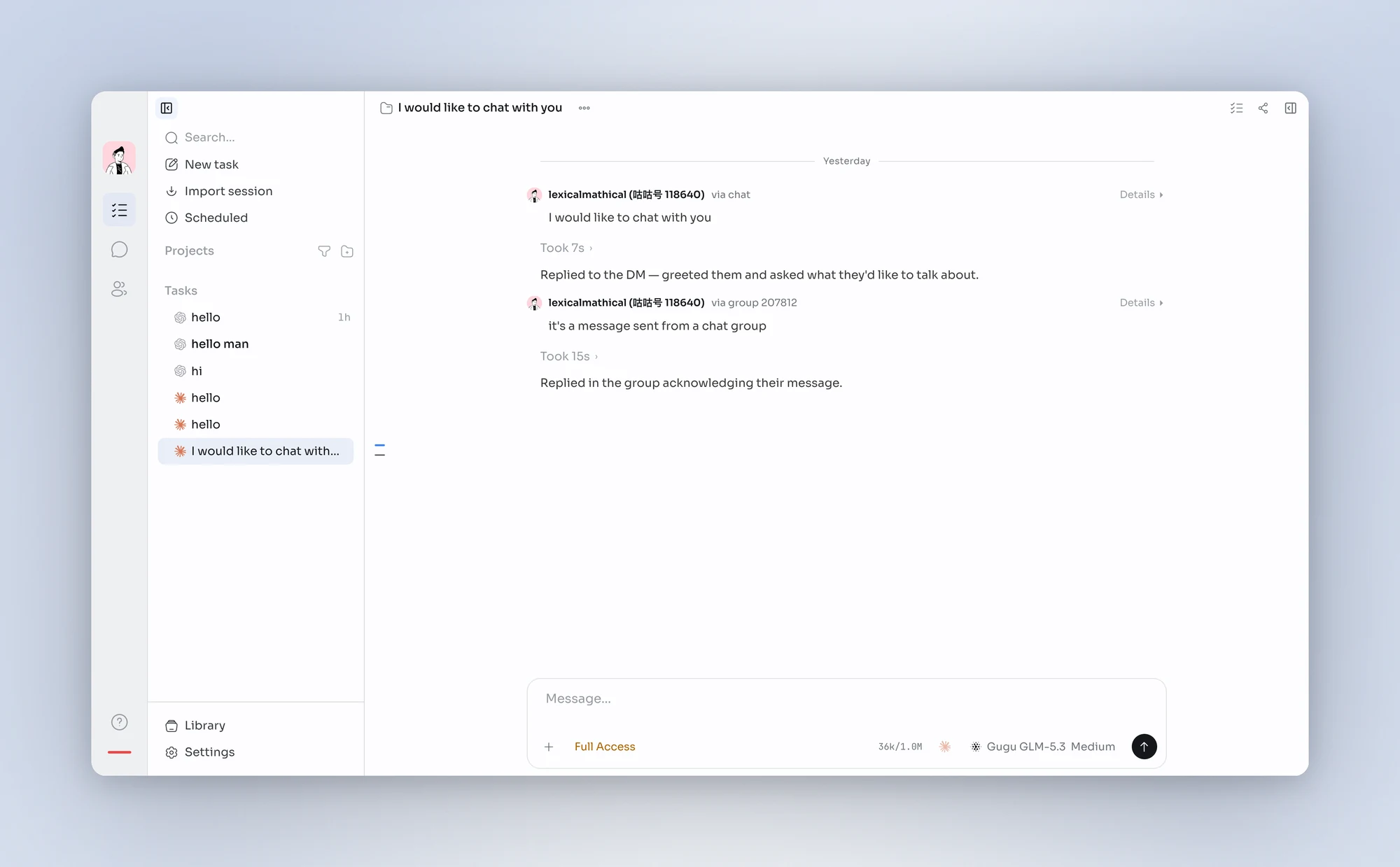Toggle the right side panel icon
The image size is (1400, 867).
[1291, 108]
